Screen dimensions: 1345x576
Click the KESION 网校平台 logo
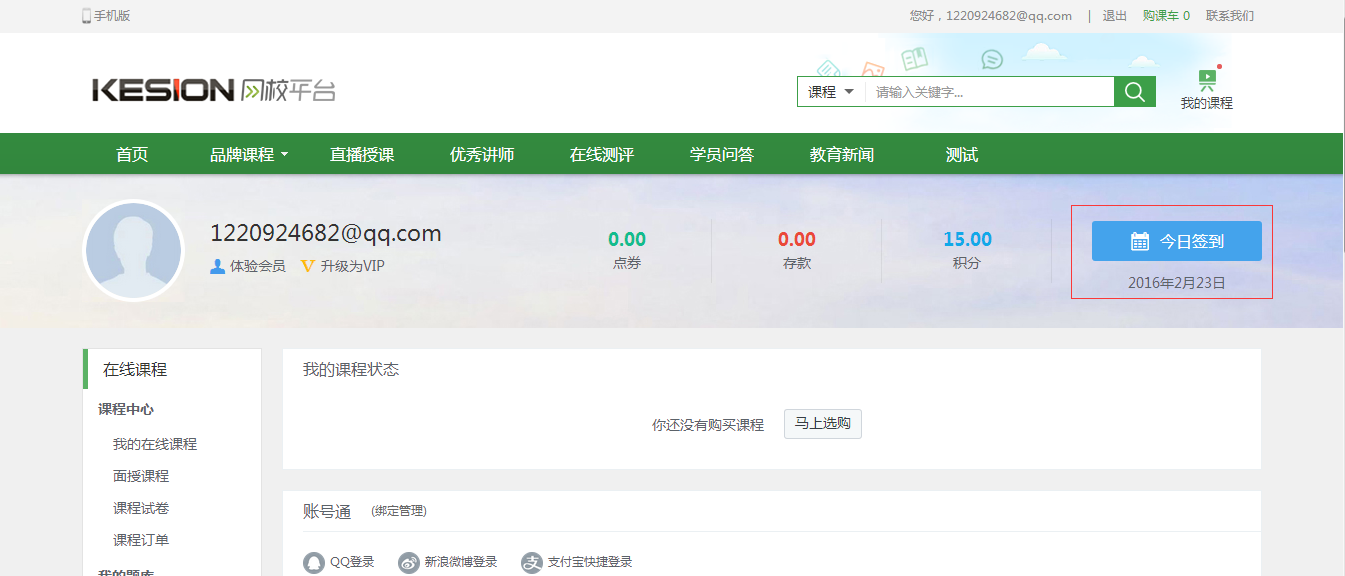click(214, 91)
